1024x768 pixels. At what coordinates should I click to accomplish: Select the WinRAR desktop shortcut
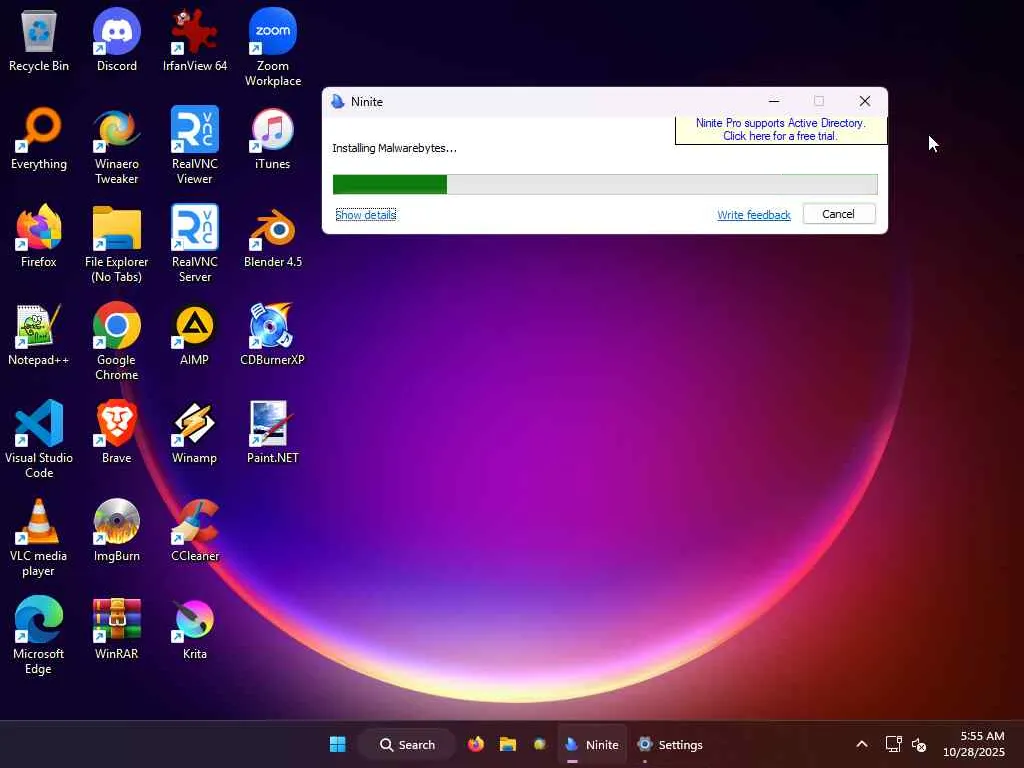(117, 629)
